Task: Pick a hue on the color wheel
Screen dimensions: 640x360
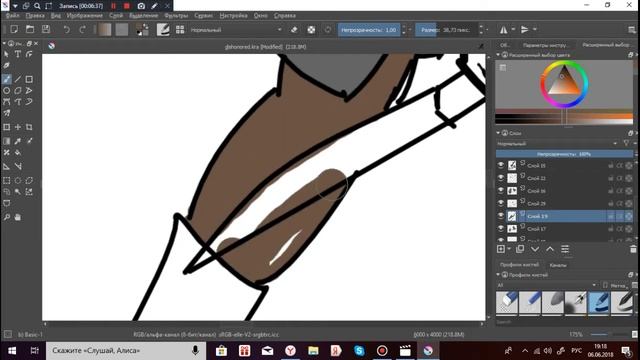Action: tap(564, 84)
